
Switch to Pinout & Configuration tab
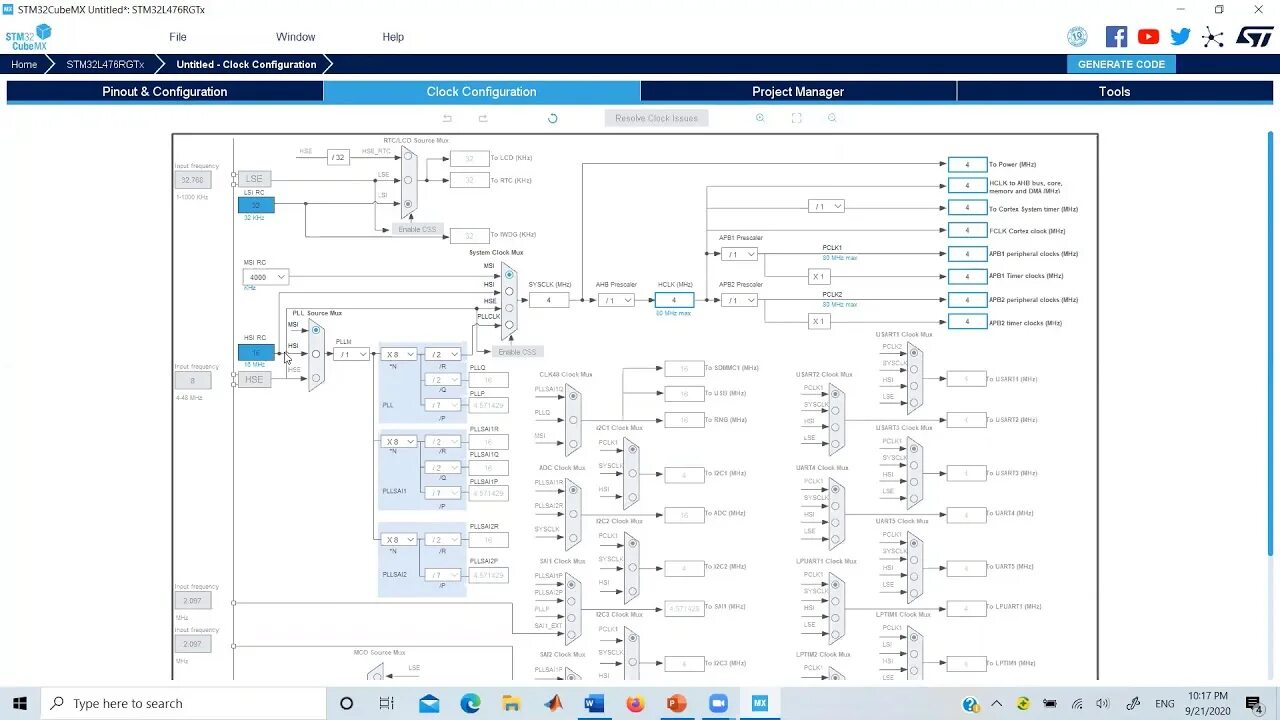[165, 91]
